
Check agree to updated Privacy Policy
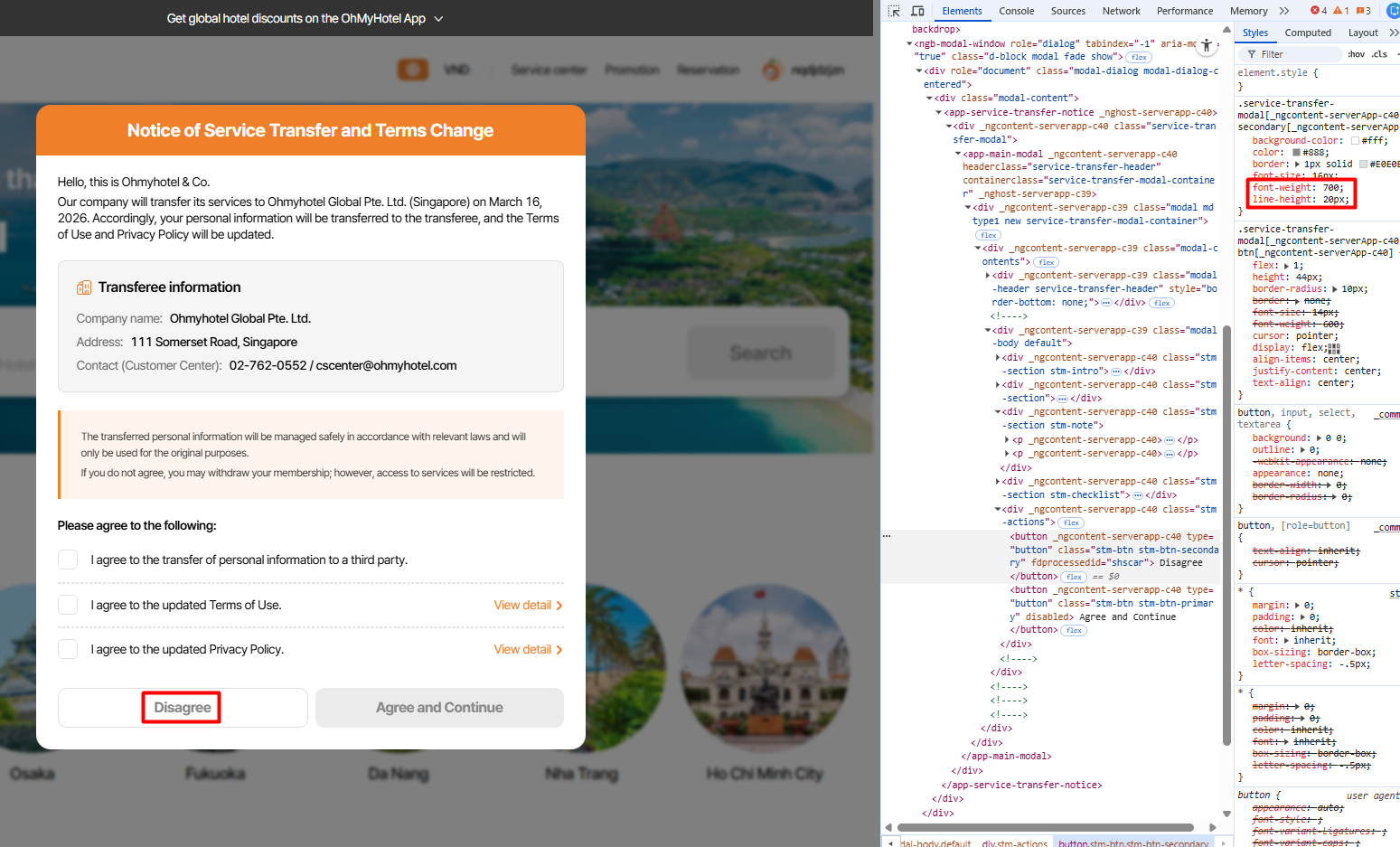(68, 649)
